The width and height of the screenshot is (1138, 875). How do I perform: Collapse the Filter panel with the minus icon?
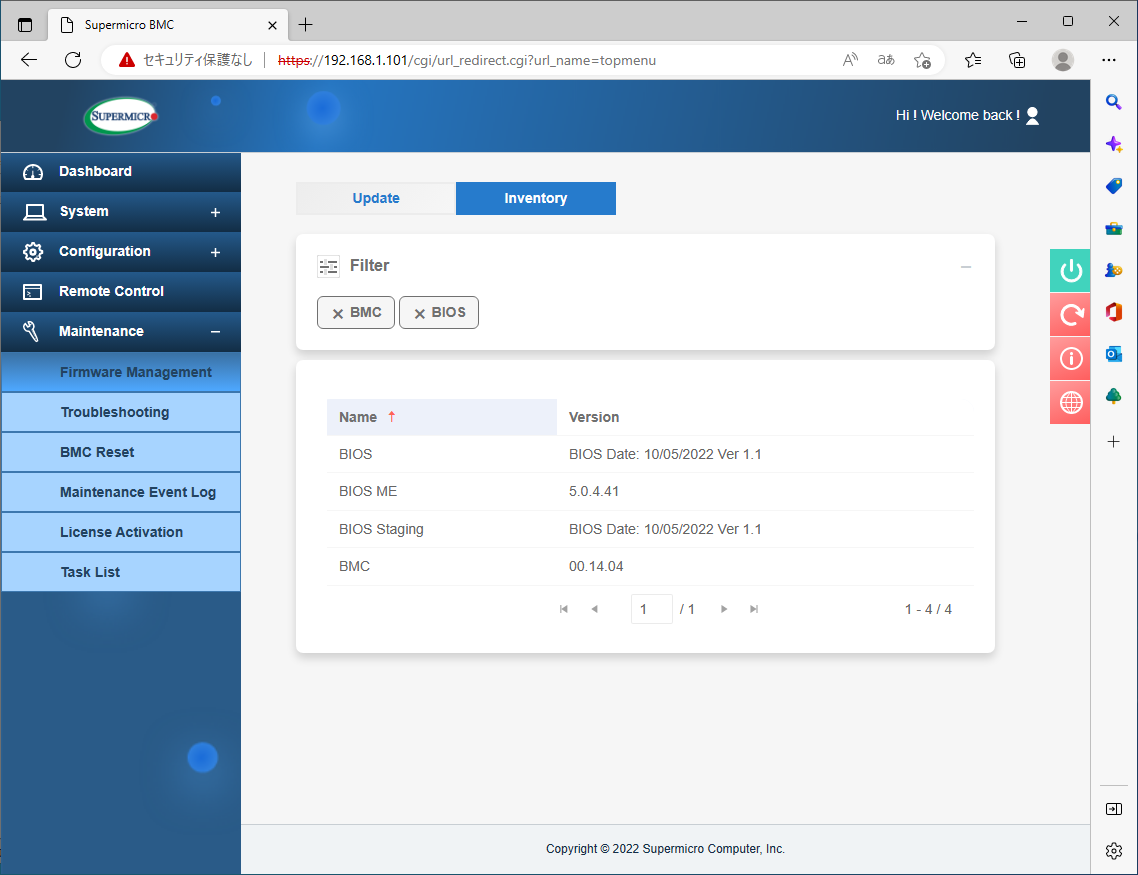pos(965,267)
